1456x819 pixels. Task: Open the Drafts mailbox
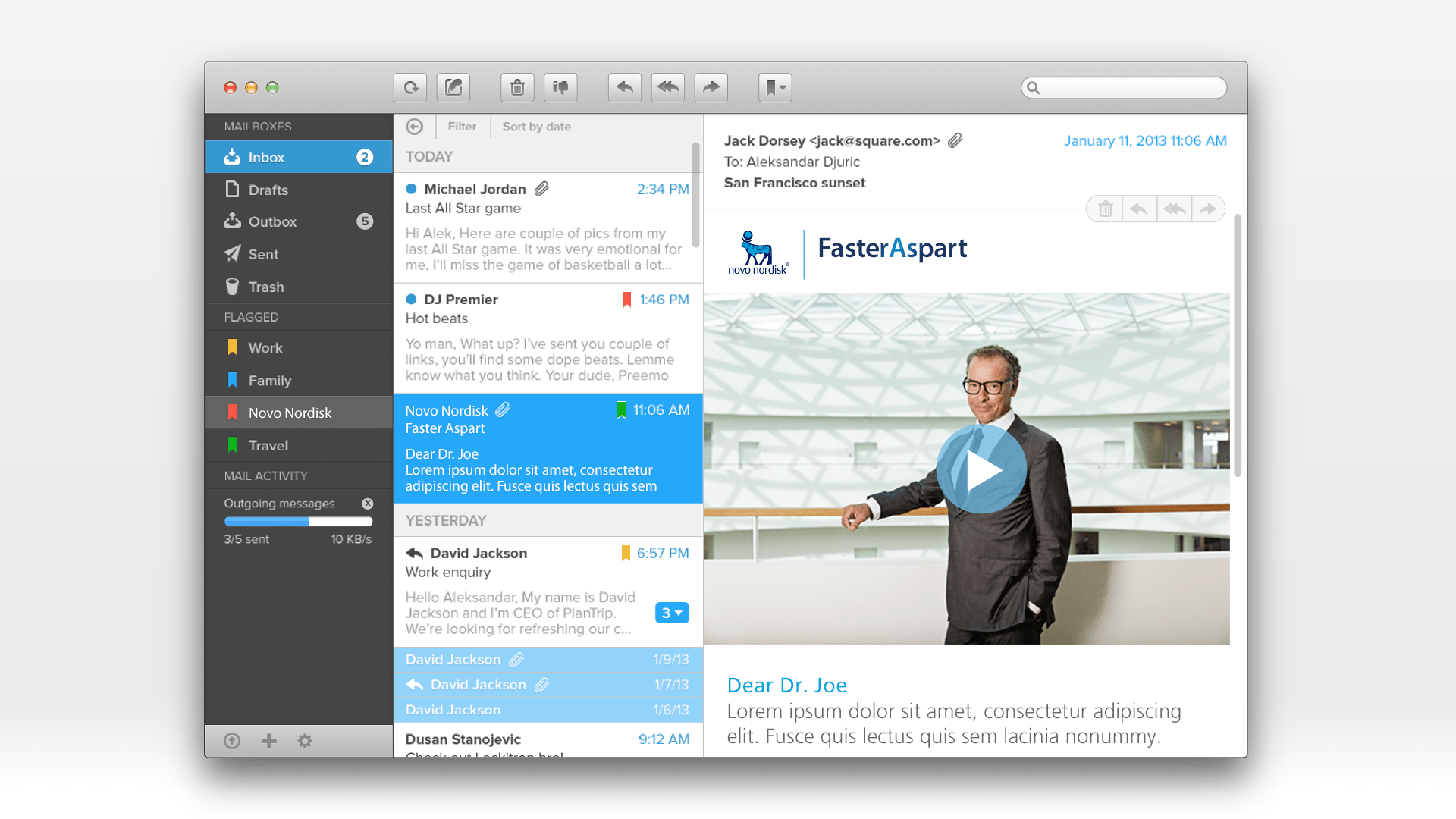coord(299,190)
